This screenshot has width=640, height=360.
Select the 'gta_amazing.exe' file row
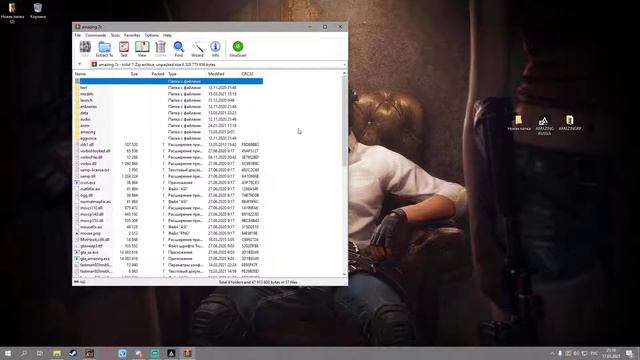169,258
